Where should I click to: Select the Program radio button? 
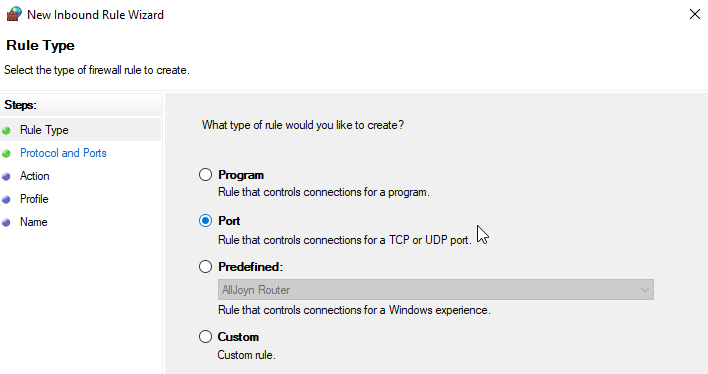tap(205, 174)
